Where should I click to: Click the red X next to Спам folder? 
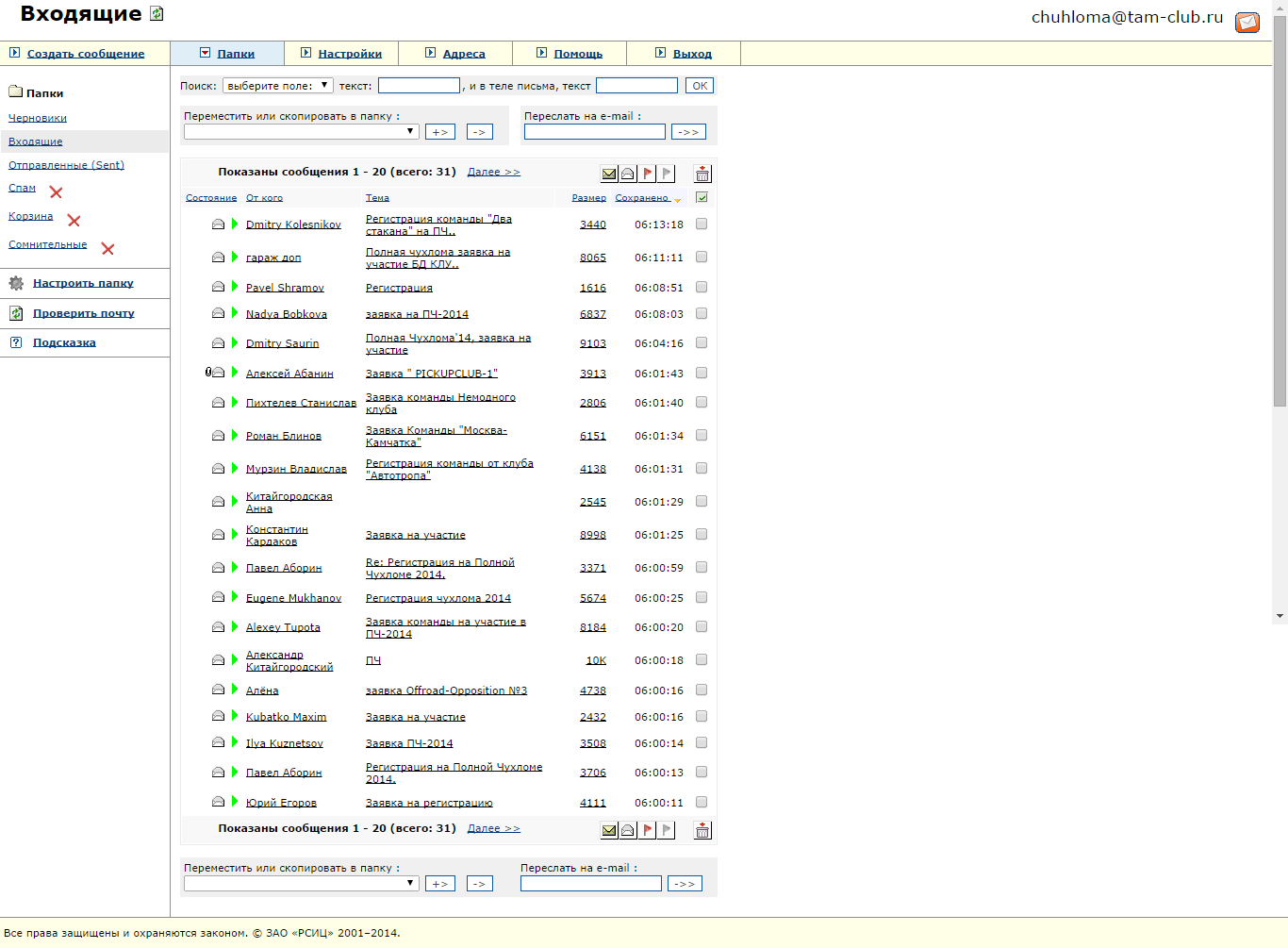click(x=56, y=192)
